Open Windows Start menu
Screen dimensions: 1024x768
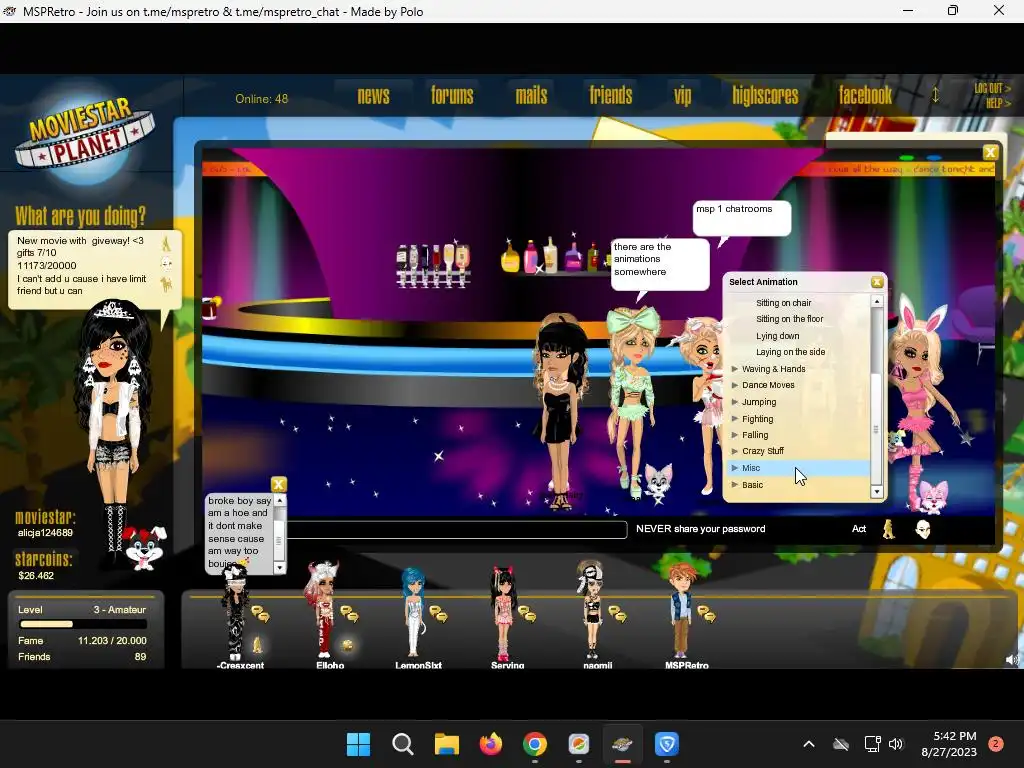coord(359,744)
